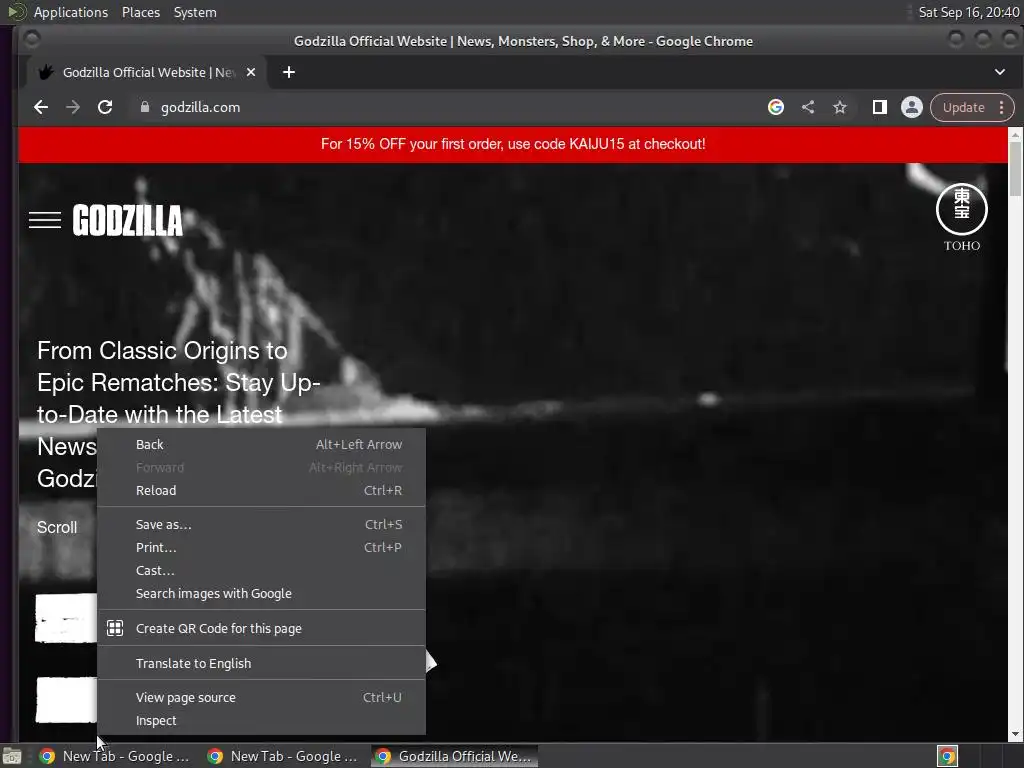Select Print… in the context menu
This screenshot has width=1024, height=768.
tap(261, 547)
